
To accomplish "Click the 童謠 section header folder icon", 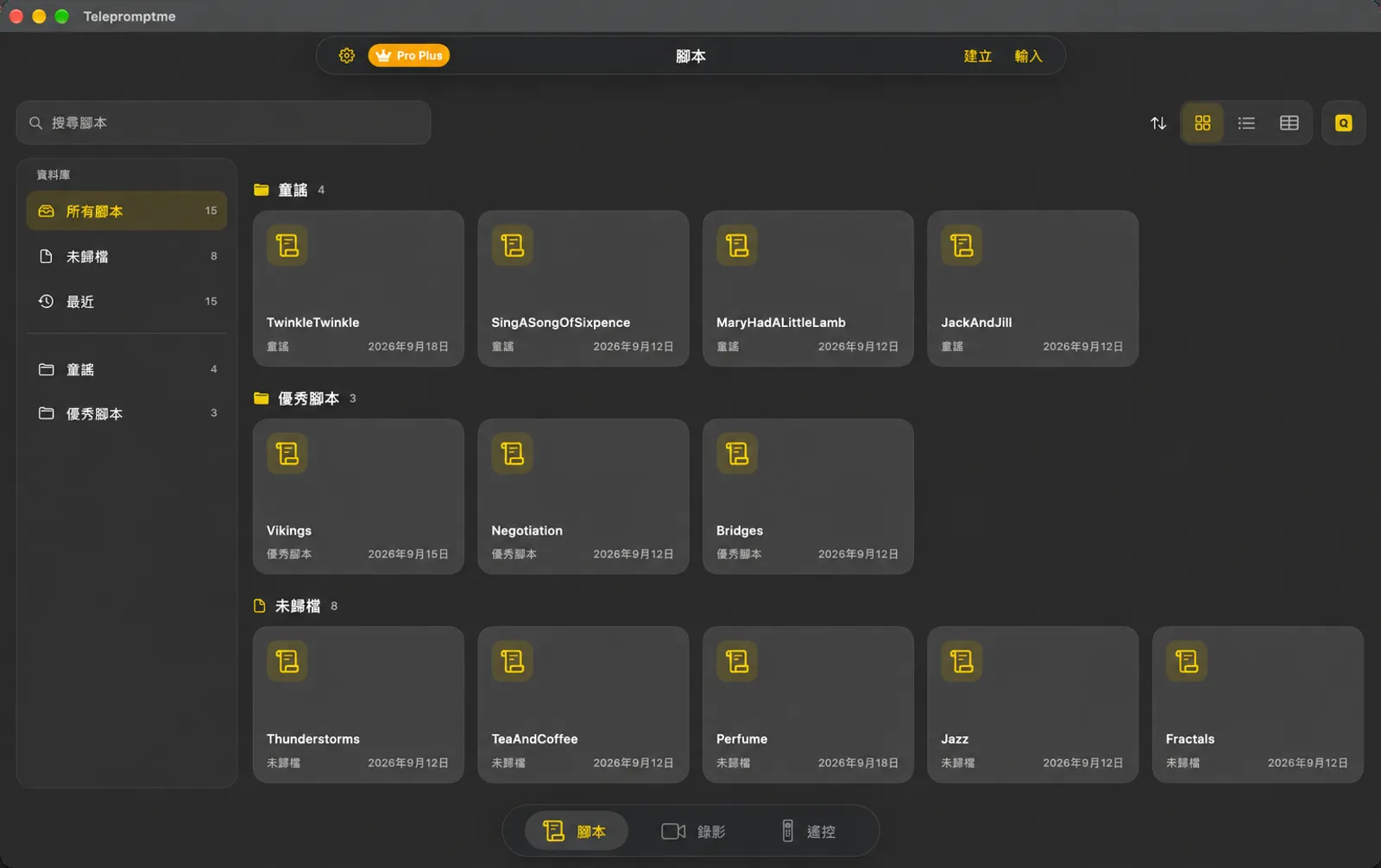I will (261, 190).
